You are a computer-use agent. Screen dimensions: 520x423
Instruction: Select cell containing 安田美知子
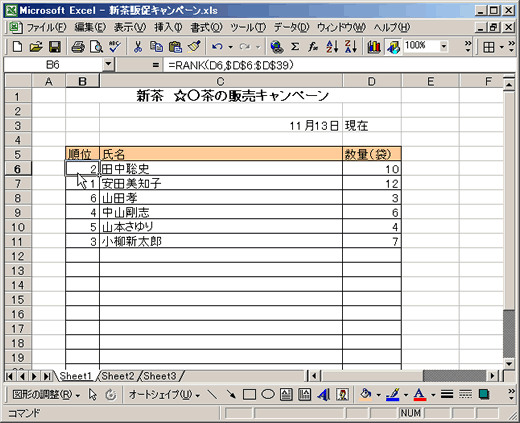[221, 183]
